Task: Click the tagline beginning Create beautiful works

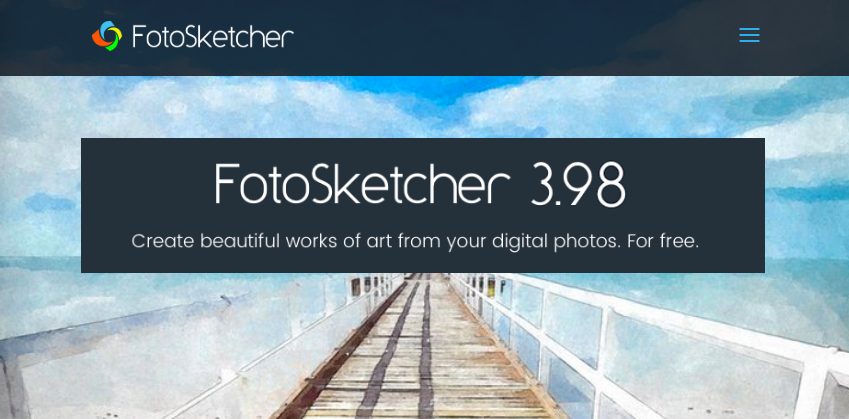Action: coord(415,241)
